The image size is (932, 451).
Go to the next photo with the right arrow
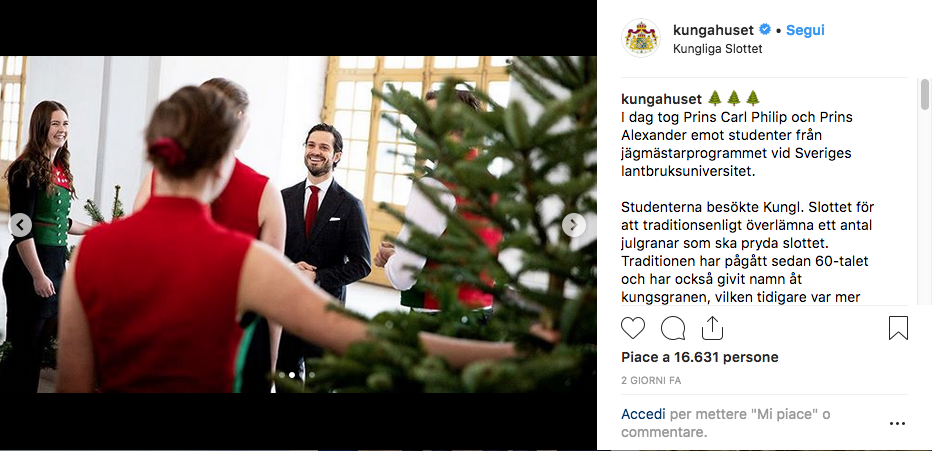(574, 225)
